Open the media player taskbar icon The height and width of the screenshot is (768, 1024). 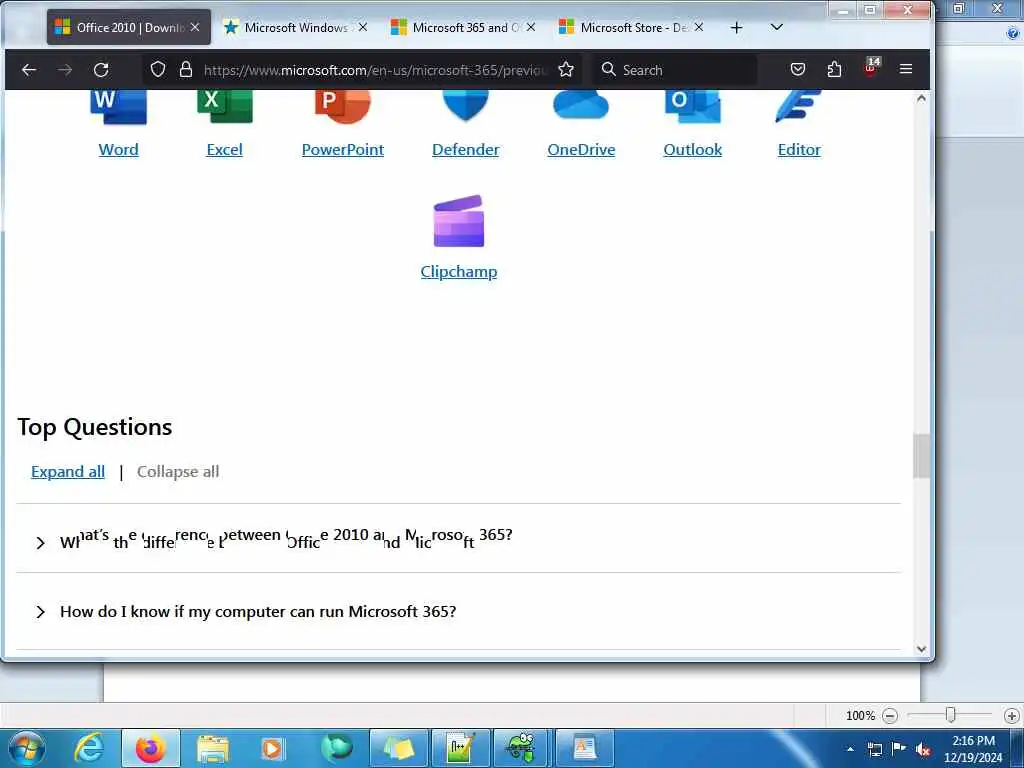click(272, 748)
